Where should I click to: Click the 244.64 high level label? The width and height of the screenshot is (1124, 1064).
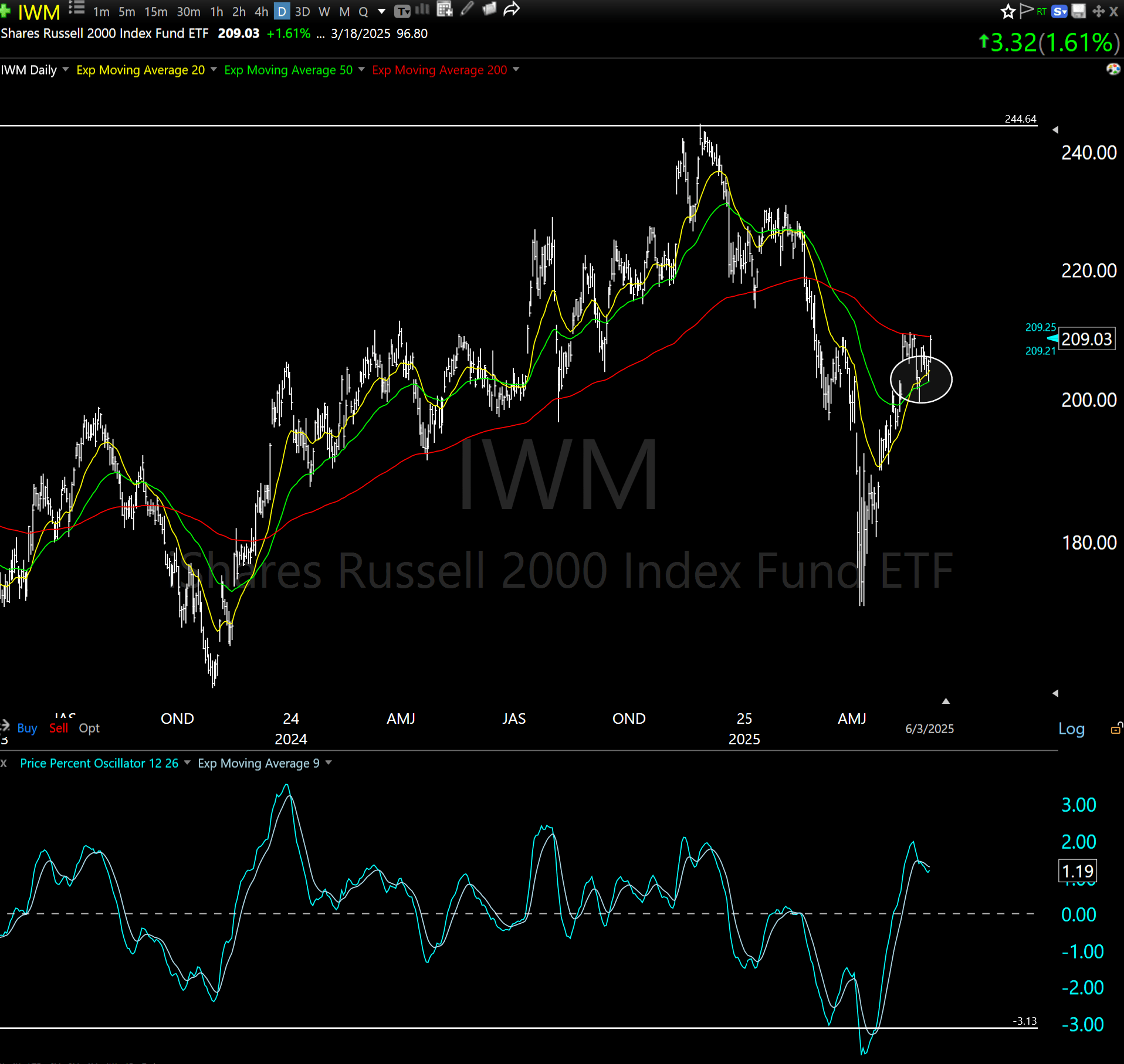(x=1021, y=118)
